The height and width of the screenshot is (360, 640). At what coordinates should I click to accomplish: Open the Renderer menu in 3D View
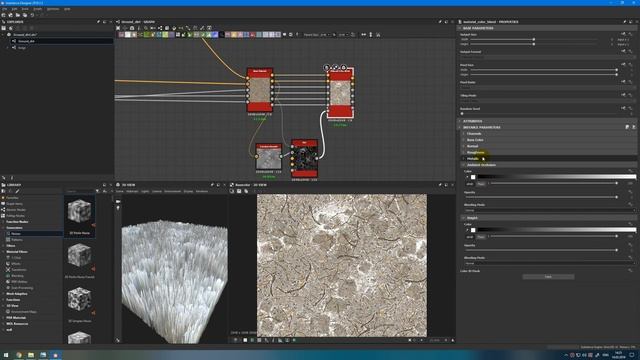(x=202, y=191)
